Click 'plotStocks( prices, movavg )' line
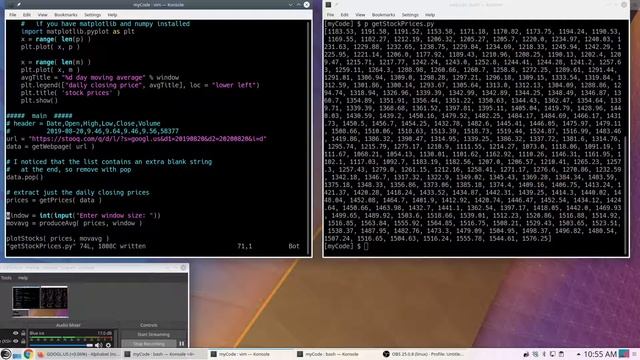 click(58, 238)
